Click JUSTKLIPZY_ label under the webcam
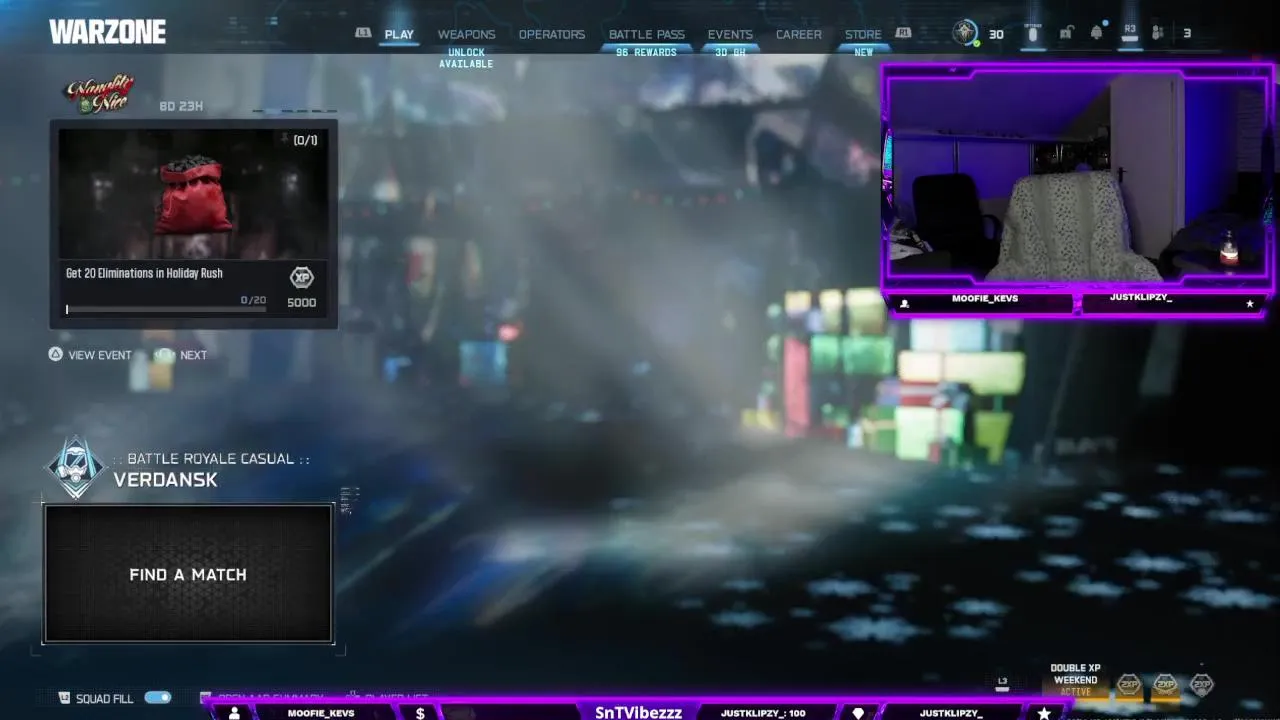 point(1141,298)
